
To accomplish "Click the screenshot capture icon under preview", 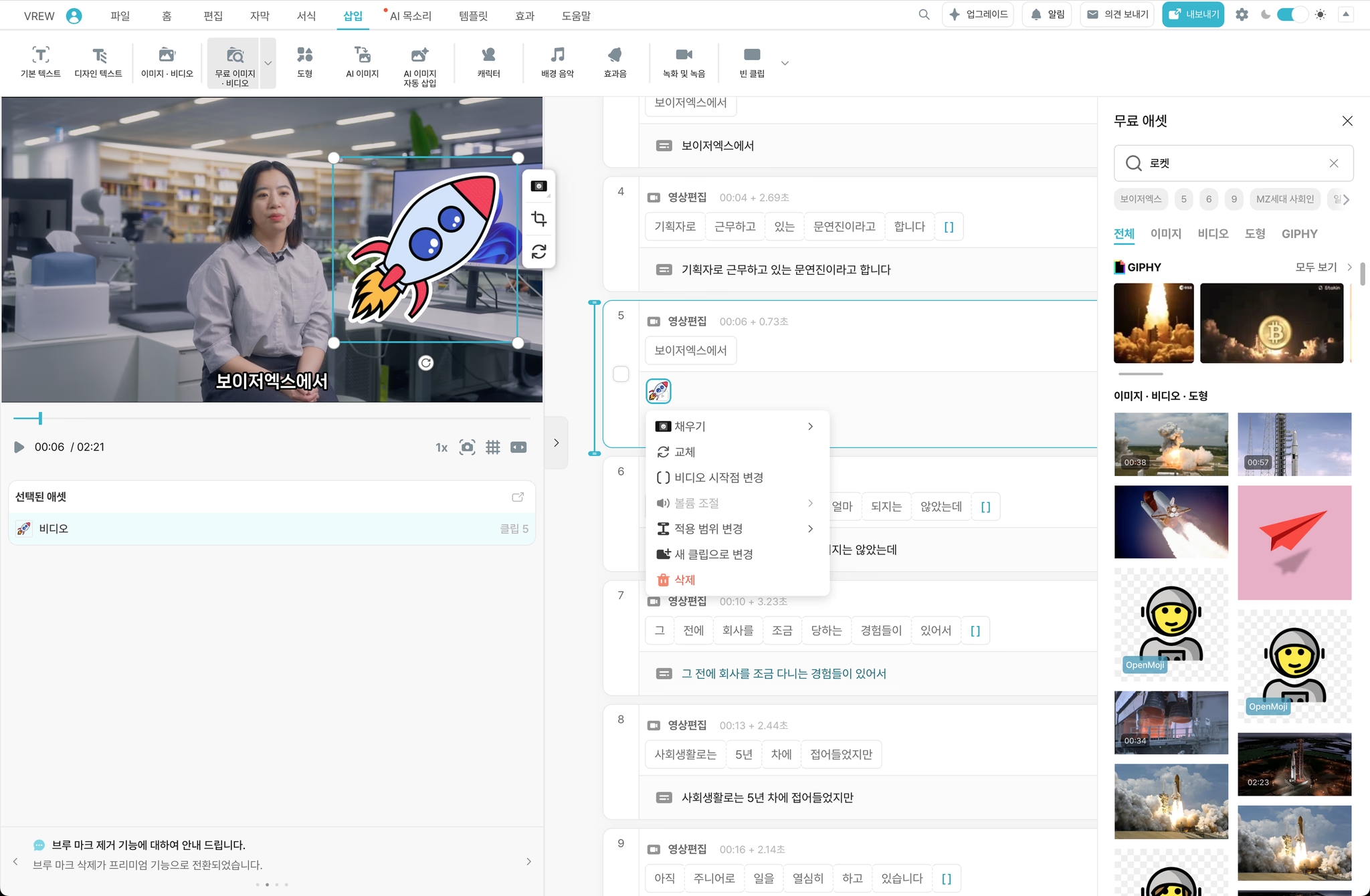I will [x=467, y=447].
